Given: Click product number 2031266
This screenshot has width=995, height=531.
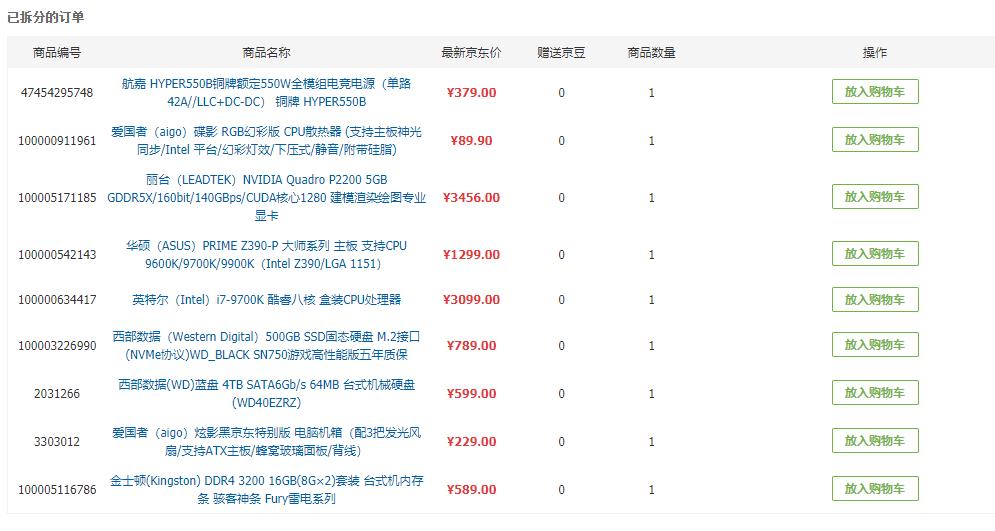Looking at the screenshot, I should click(57, 394).
